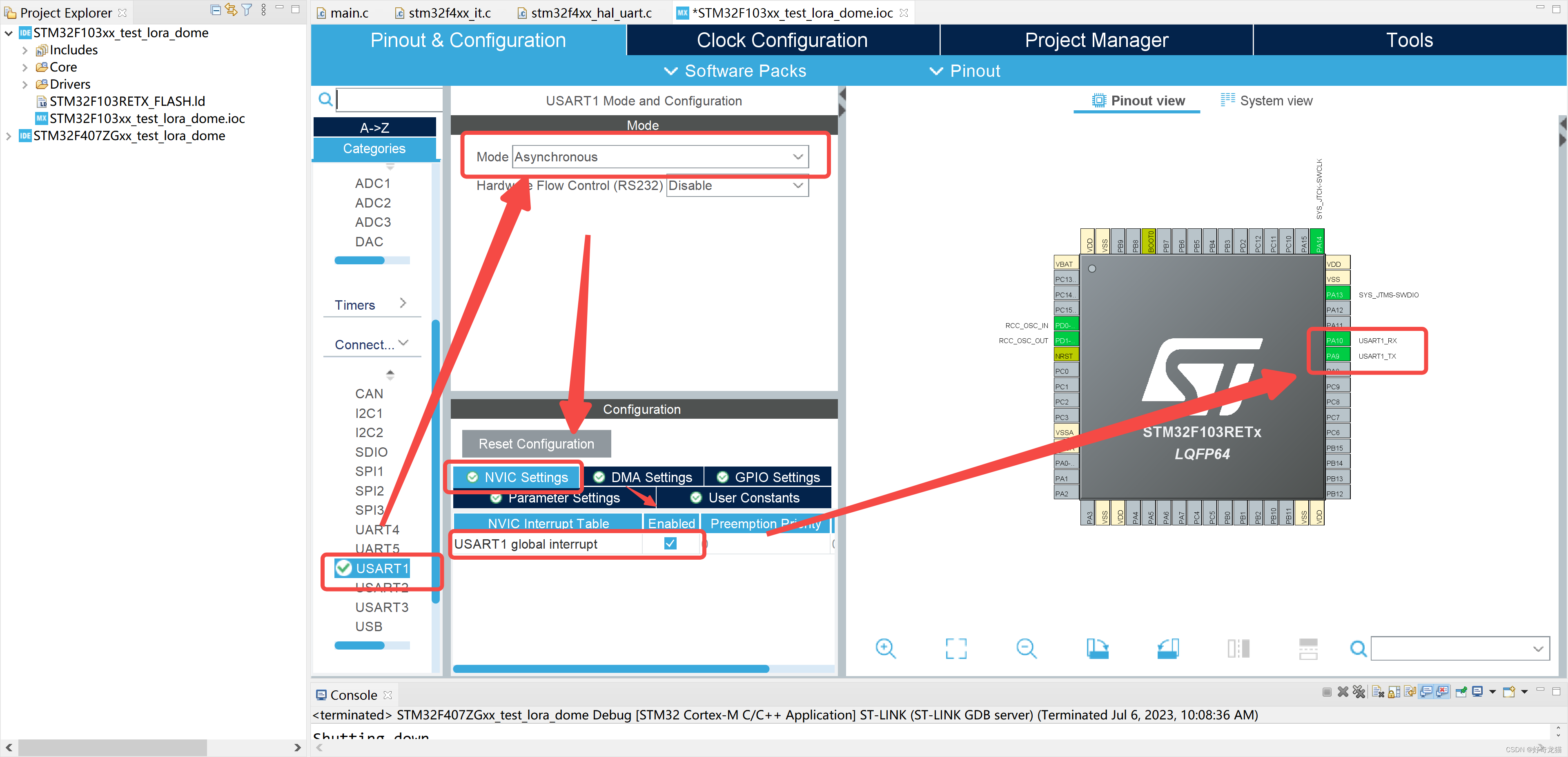Expand the Includes folder
1568x757 pixels.
point(25,50)
